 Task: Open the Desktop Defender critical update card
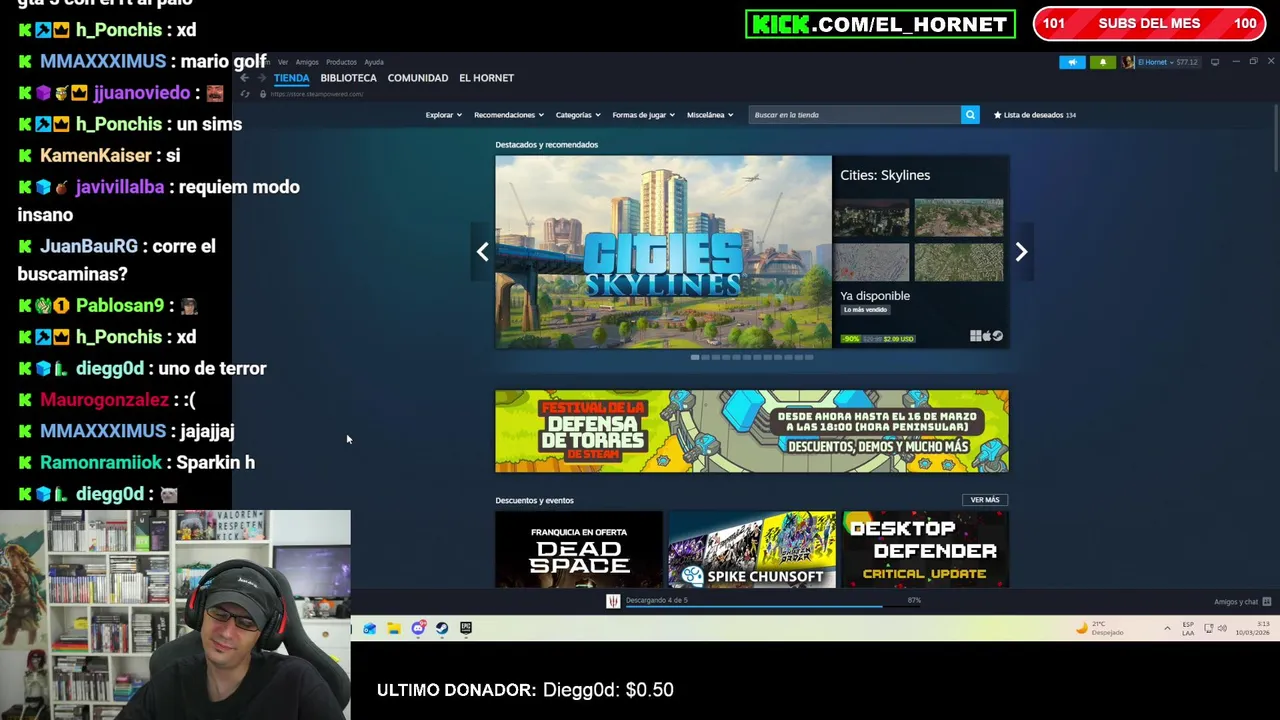click(x=925, y=549)
